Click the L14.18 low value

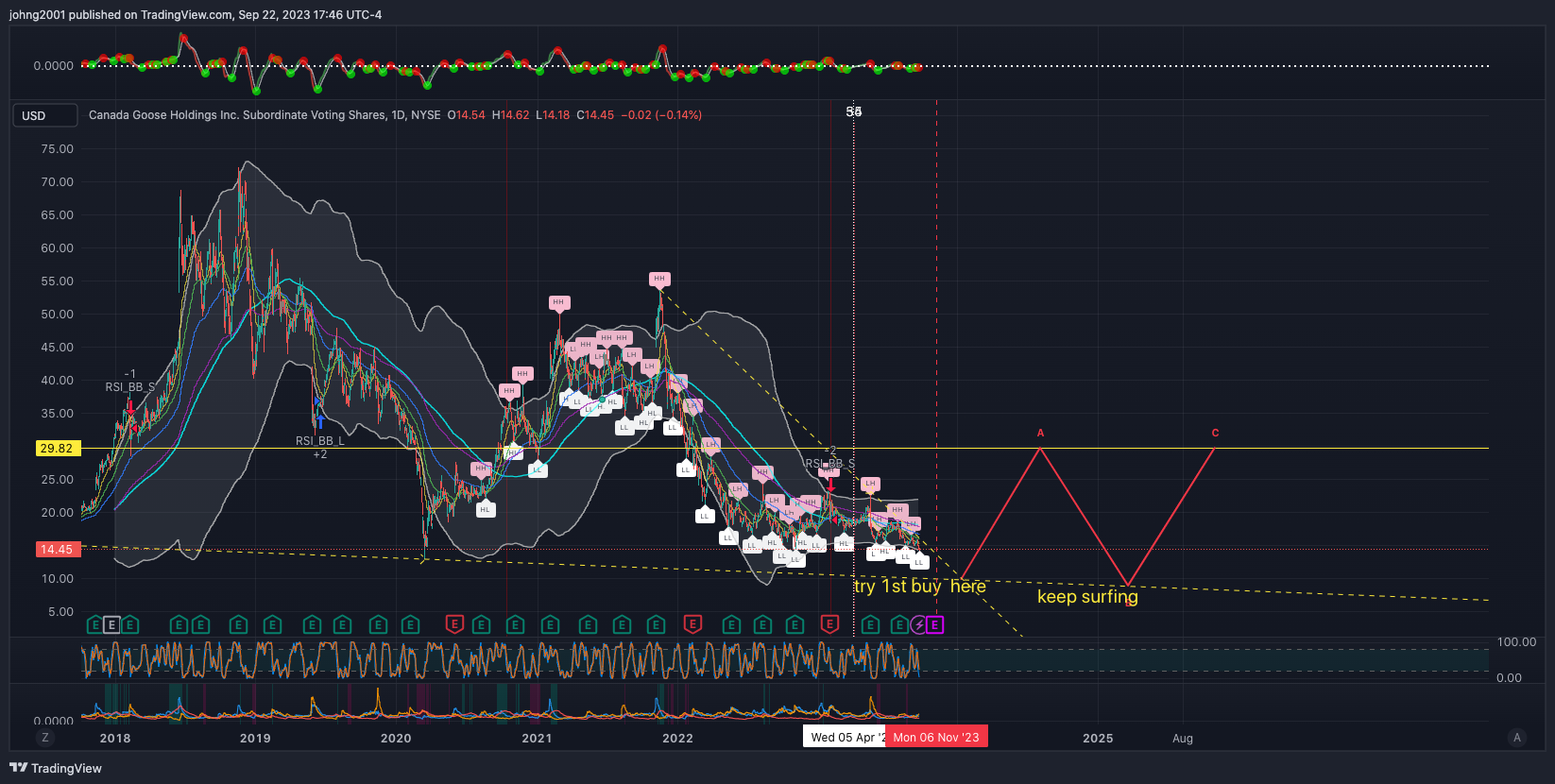553,115
